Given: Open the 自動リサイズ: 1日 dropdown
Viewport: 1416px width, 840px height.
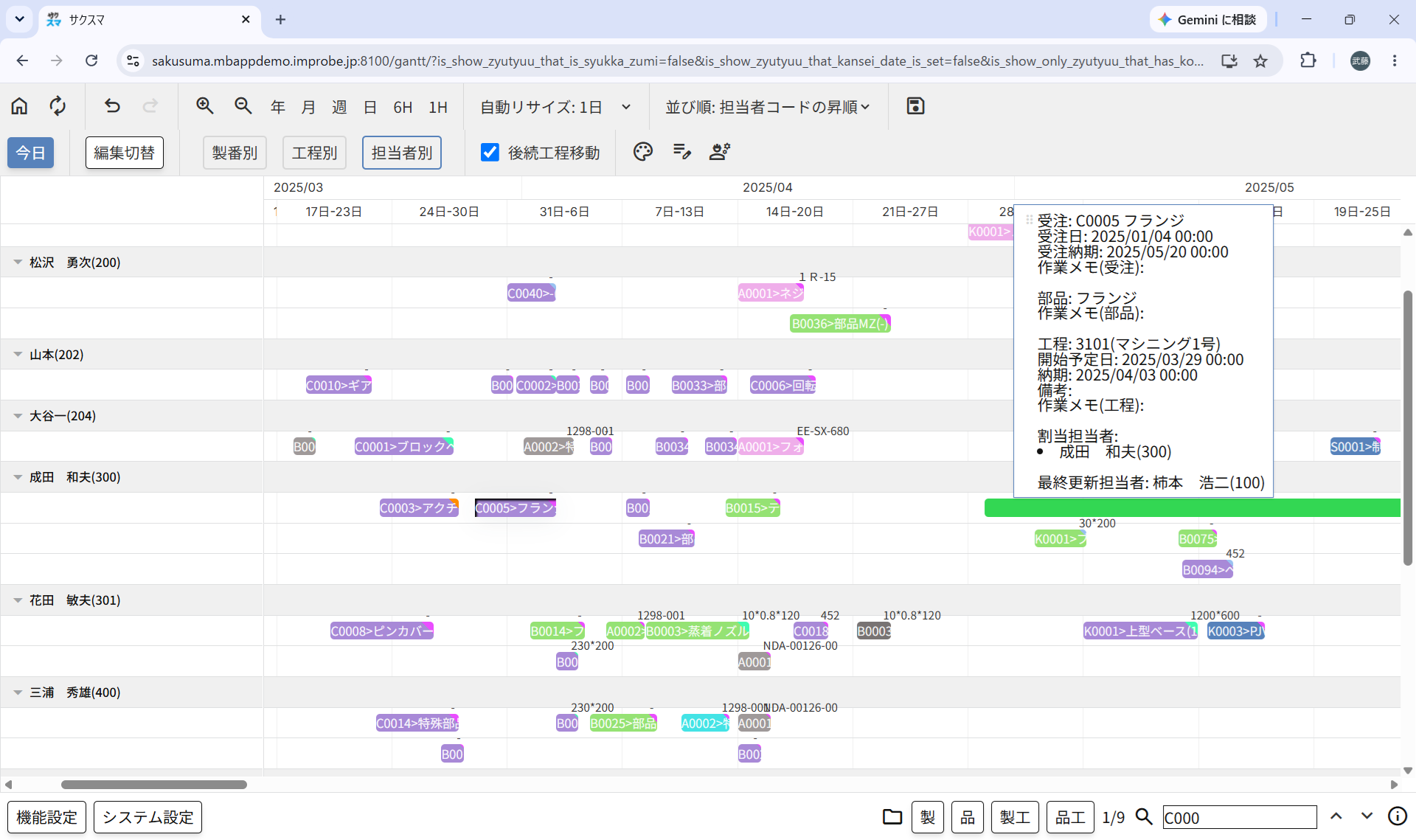Looking at the screenshot, I should point(555,107).
